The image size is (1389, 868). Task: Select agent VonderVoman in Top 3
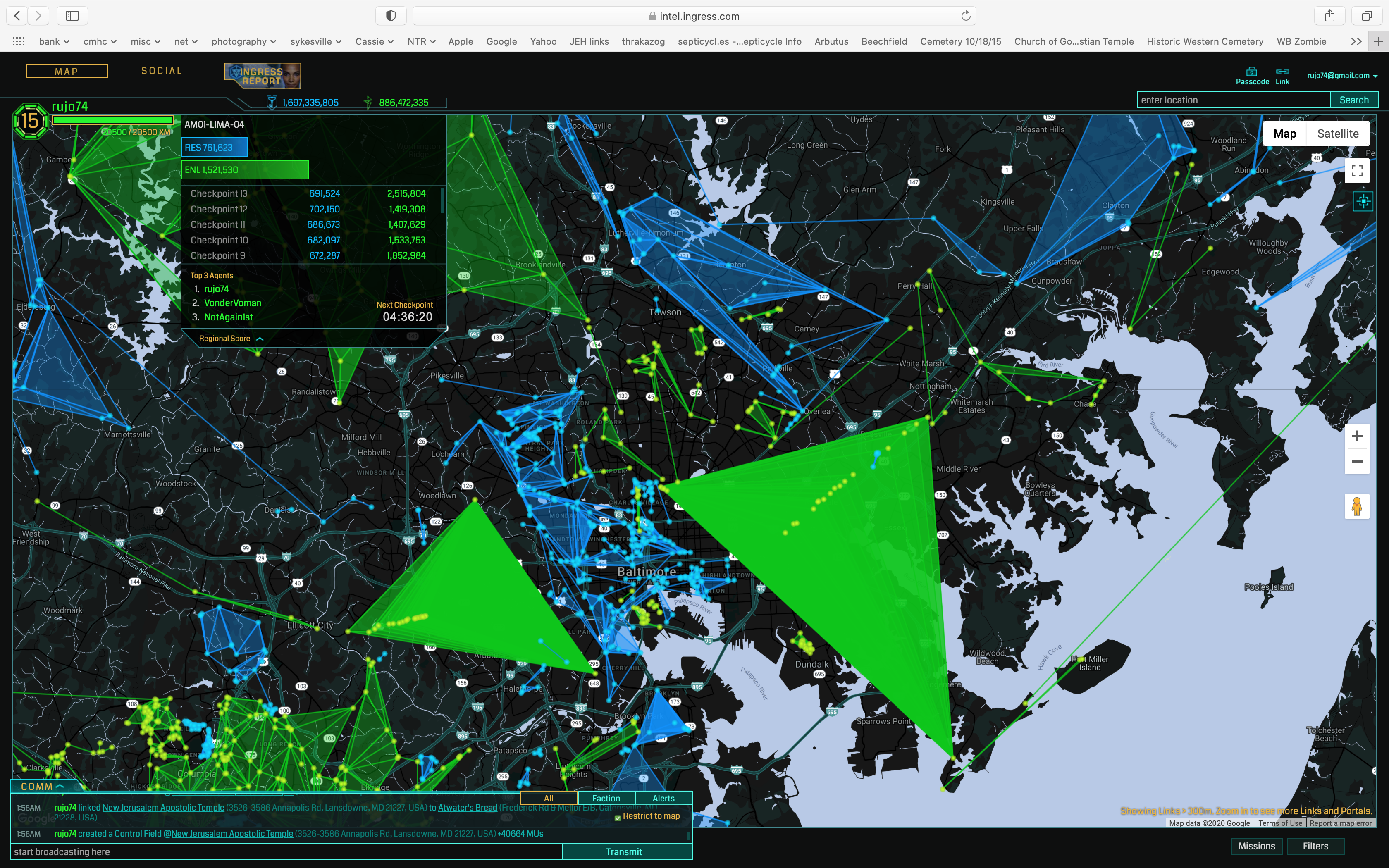232,303
